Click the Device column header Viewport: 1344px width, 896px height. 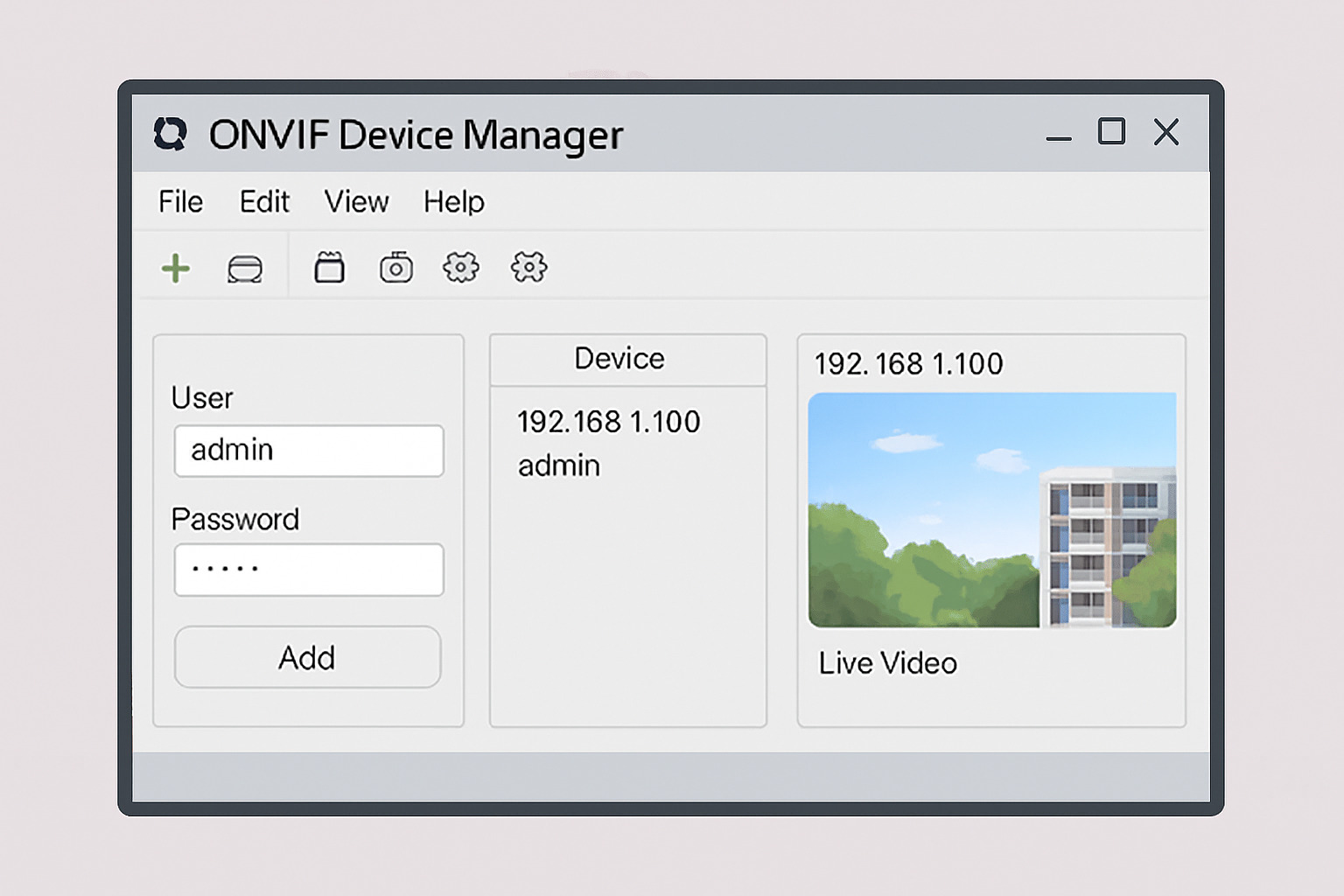(x=619, y=359)
